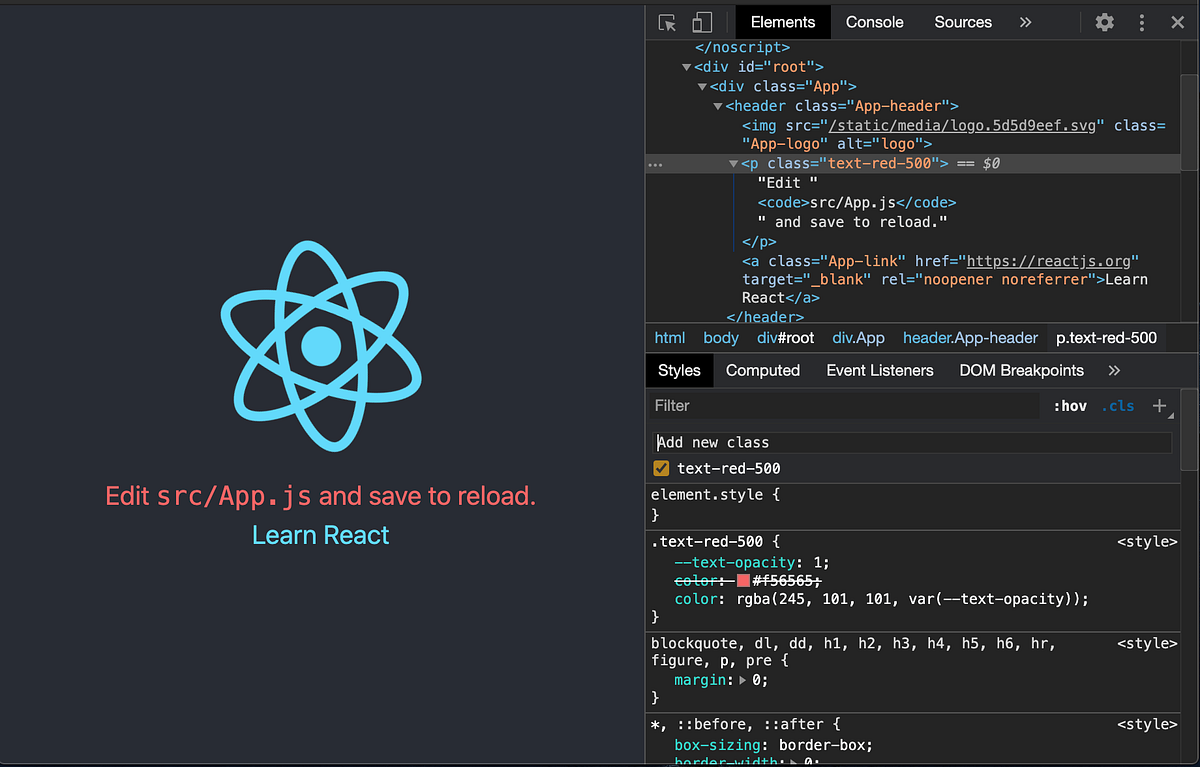The height and width of the screenshot is (767, 1200).
Task: Collapse the header.App-header element
Action: (x=718, y=106)
